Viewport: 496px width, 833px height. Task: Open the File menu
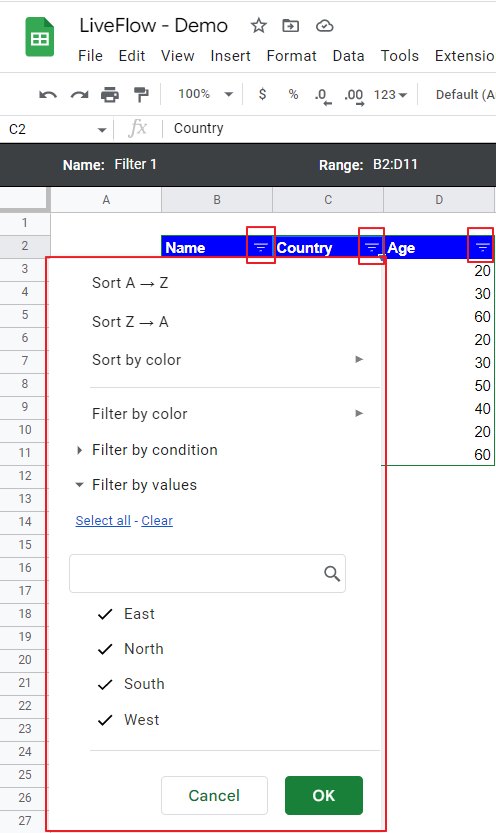click(90, 56)
